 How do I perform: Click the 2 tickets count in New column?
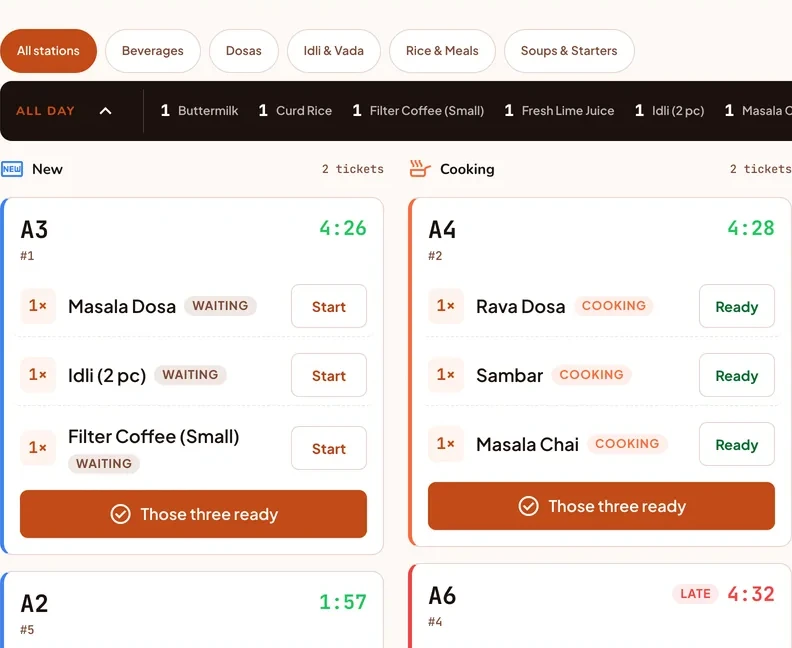click(353, 169)
